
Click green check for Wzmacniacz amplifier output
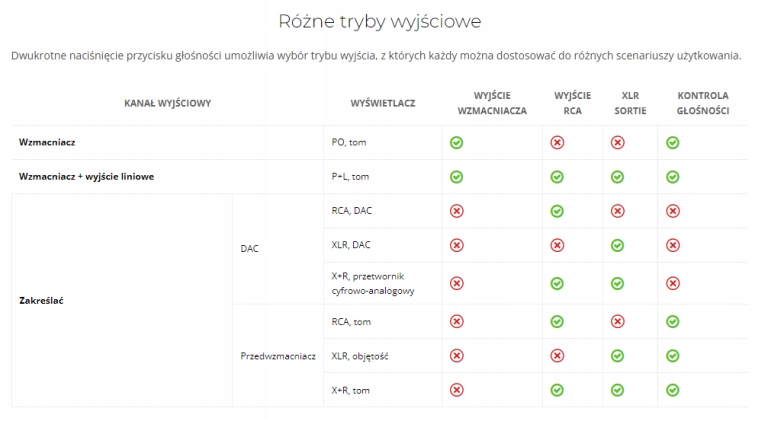point(456,143)
